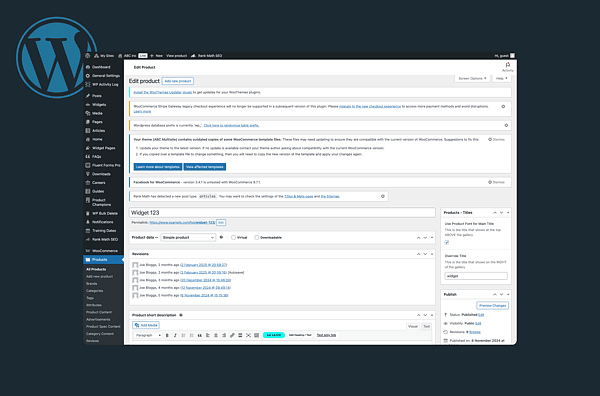Screen dimensions: 600x396
Task: Dismiss the database prefix notice with its close icon
Action: [x=506, y=125]
